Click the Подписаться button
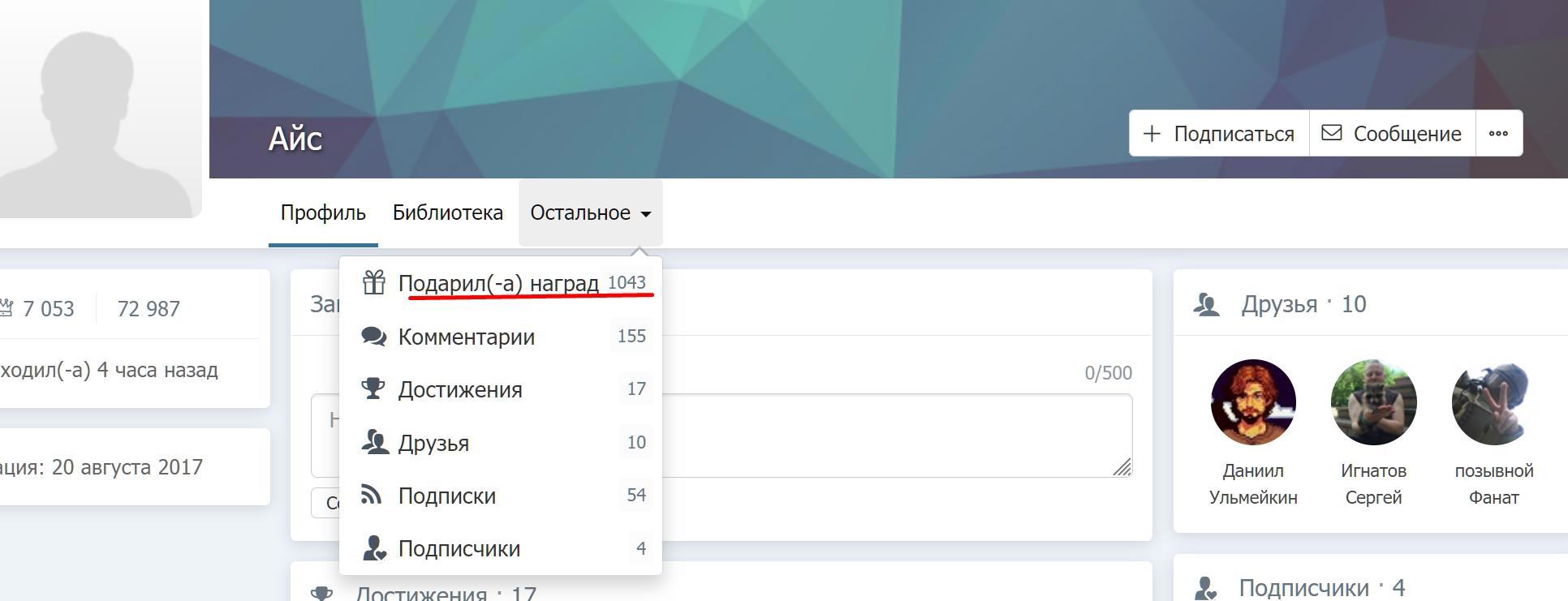Viewport: 1568px width, 601px height. pyautogui.click(x=1219, y=133)
